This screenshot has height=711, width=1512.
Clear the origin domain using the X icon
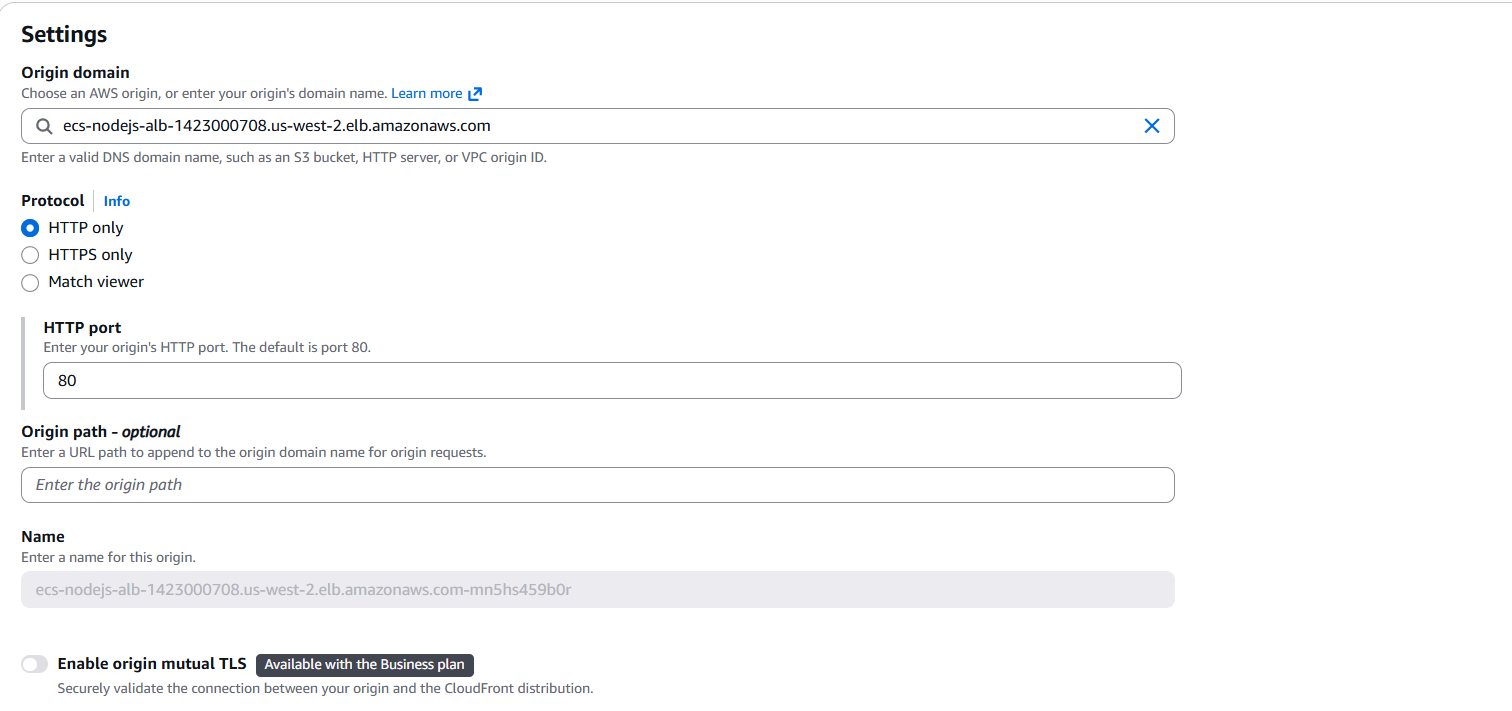[x=1151, y=125]
